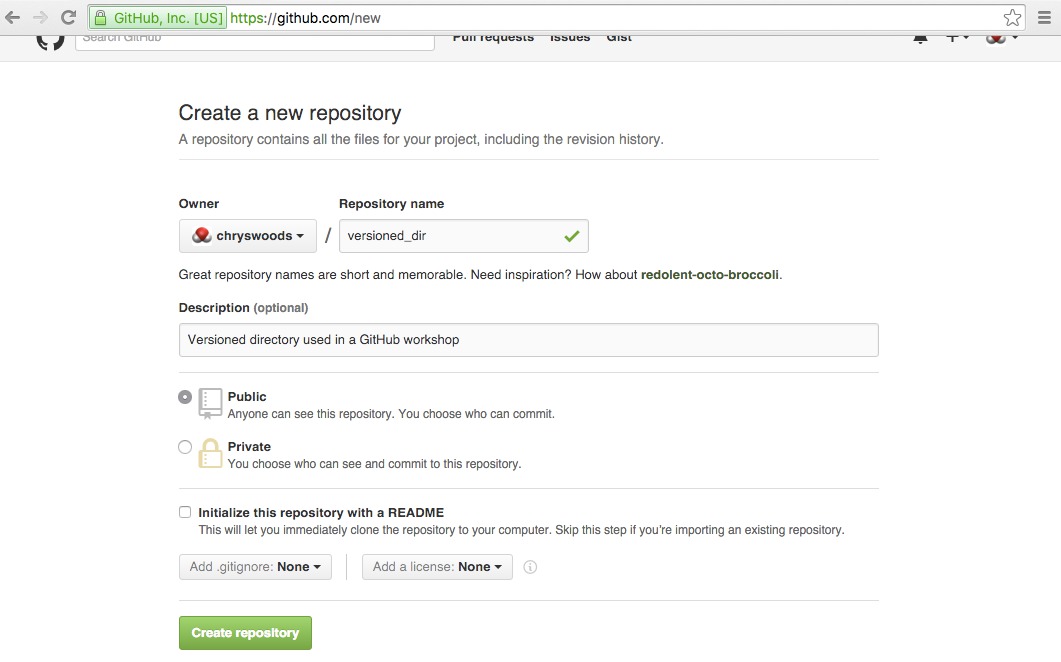The width and height of the screenshot is (1061, 662).
Task: Select the Private radio button
Action: pos(185,447)
